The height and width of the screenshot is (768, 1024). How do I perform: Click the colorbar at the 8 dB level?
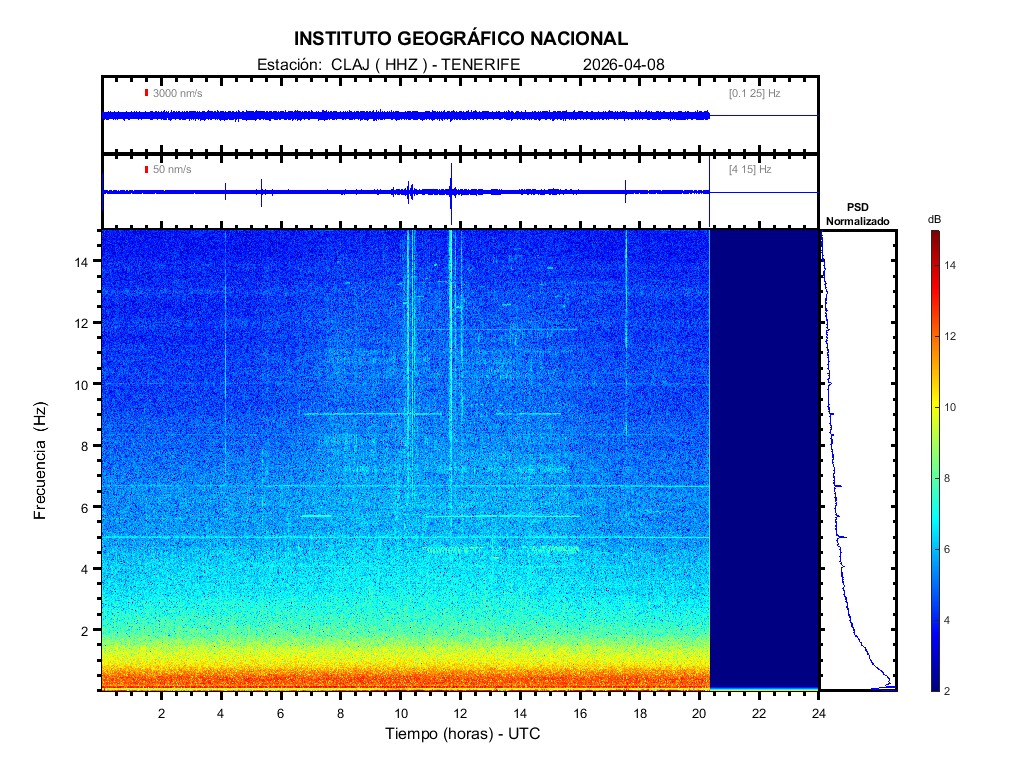tap(934, 479)
